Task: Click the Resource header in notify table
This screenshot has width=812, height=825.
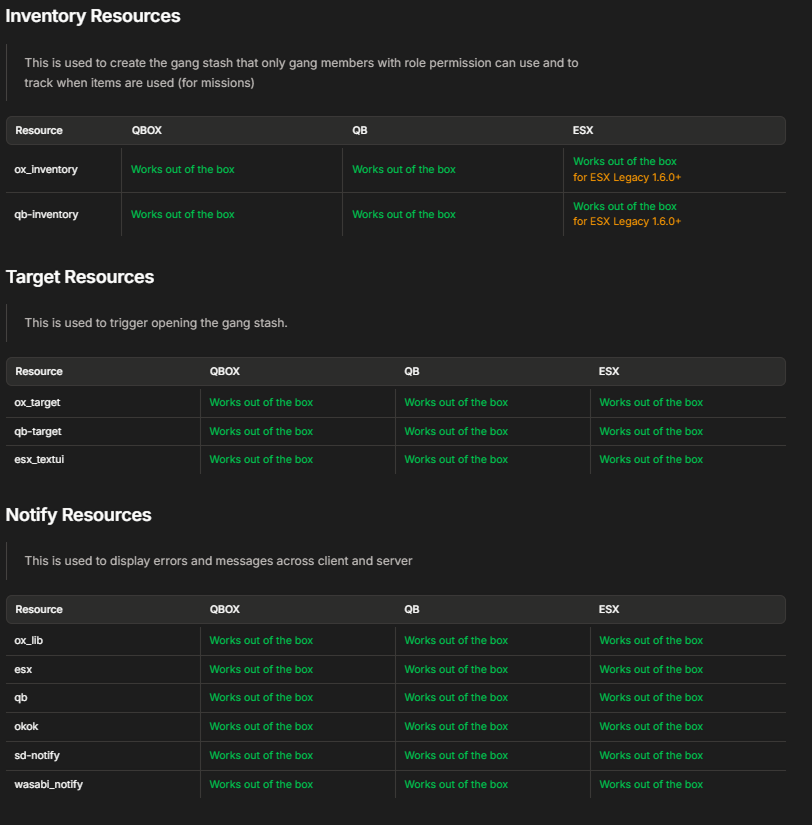Action: tap(39, 609)
